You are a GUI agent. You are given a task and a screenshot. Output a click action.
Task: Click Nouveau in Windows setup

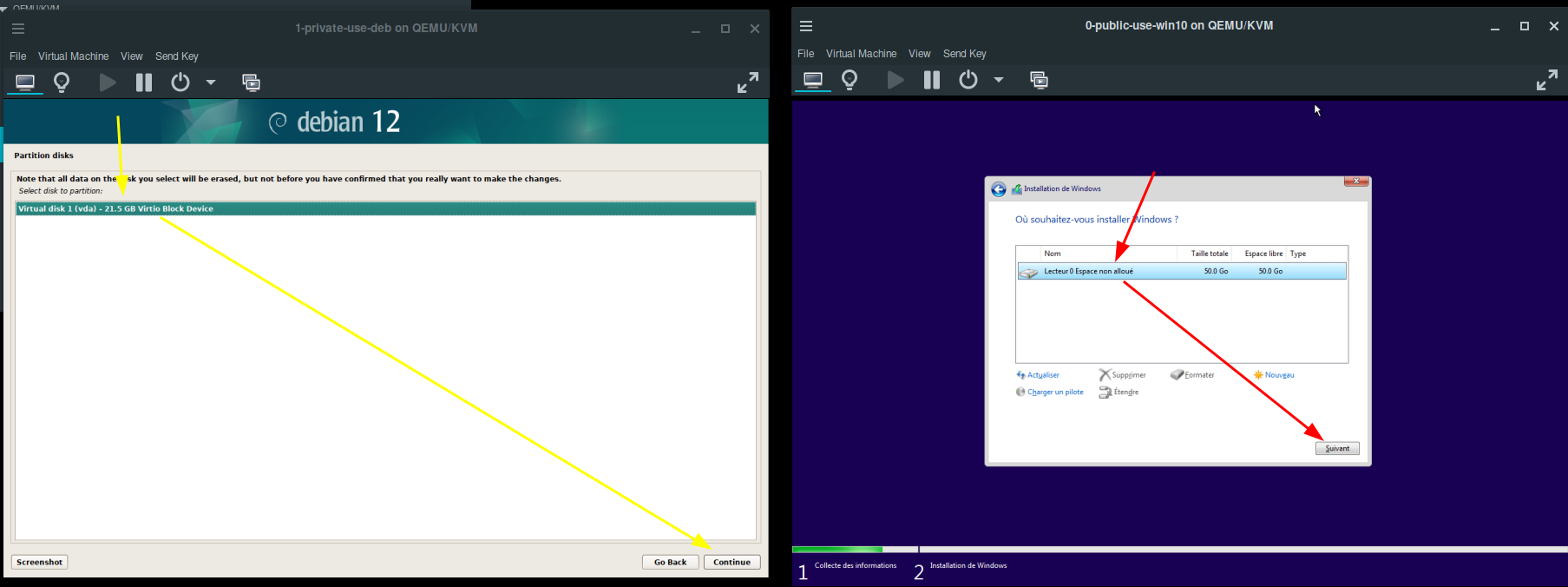tap(1274, 375)
